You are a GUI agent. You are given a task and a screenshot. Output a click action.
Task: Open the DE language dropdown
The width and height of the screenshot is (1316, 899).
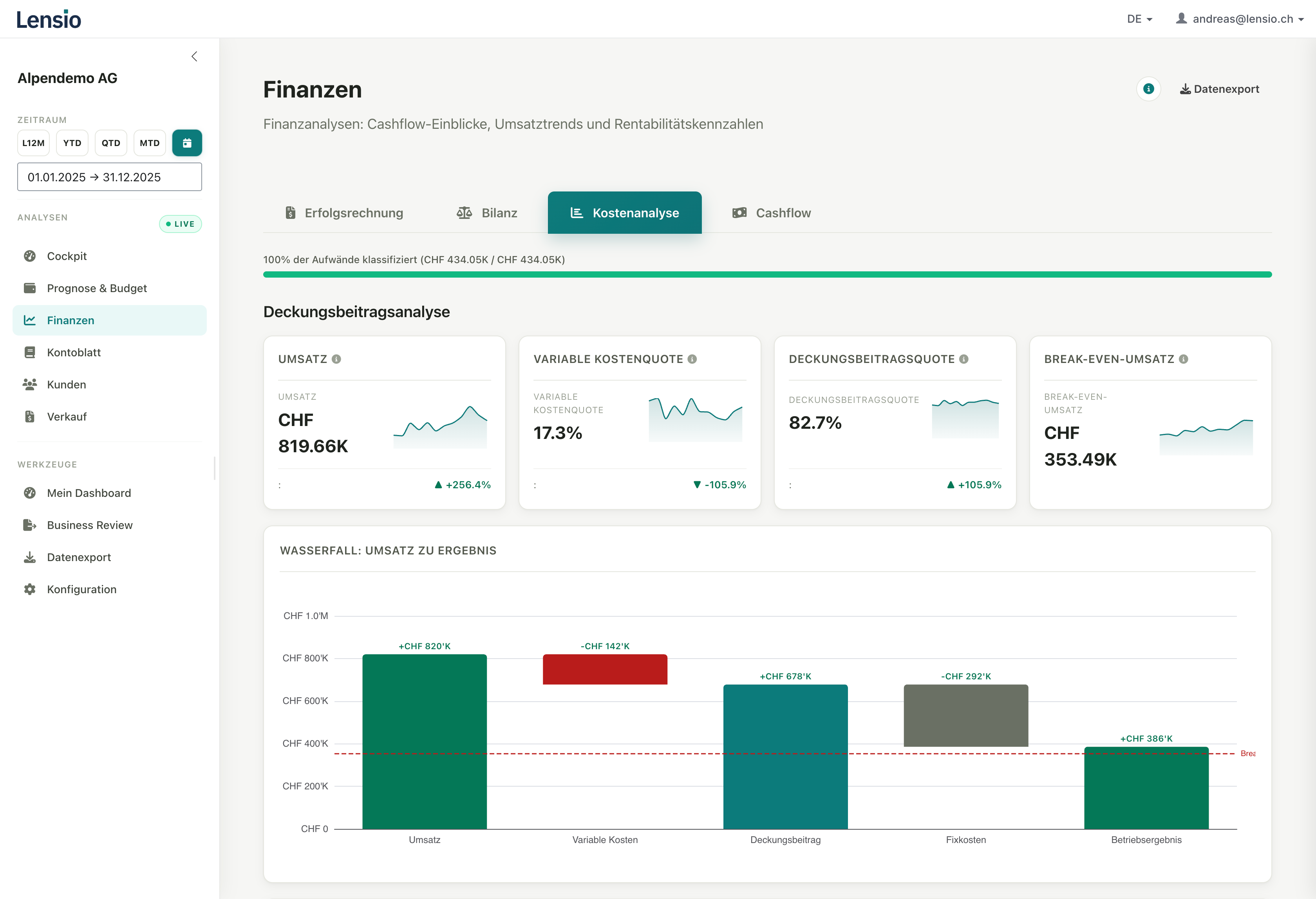coord(1139,19)
